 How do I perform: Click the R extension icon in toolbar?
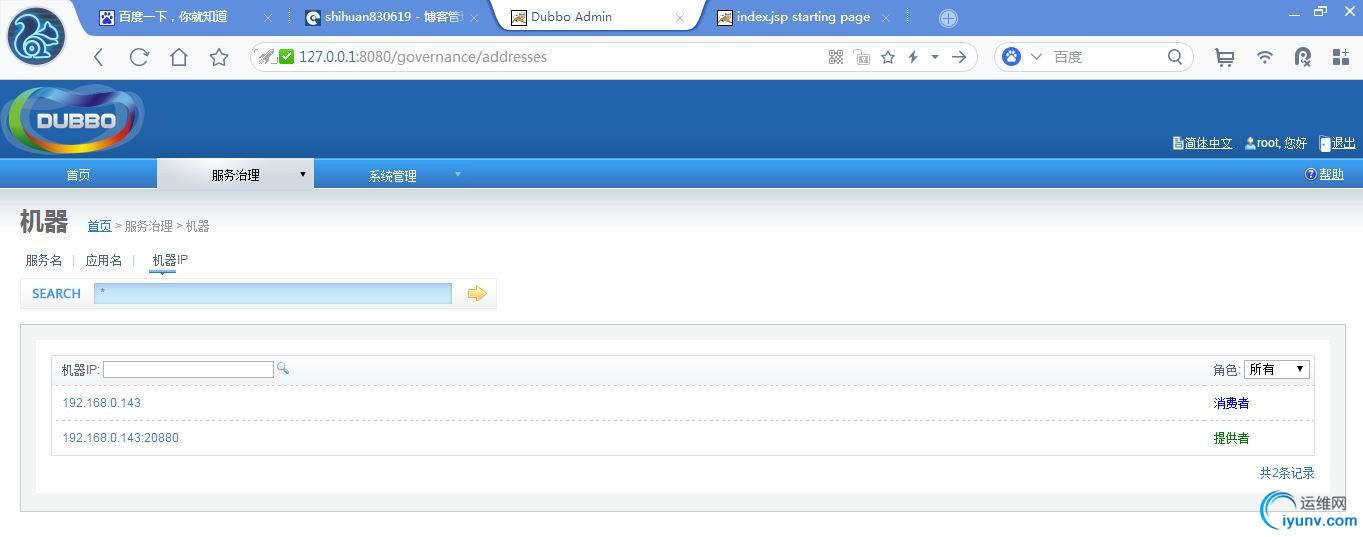pyautogui.click(x=1303, y=57)
